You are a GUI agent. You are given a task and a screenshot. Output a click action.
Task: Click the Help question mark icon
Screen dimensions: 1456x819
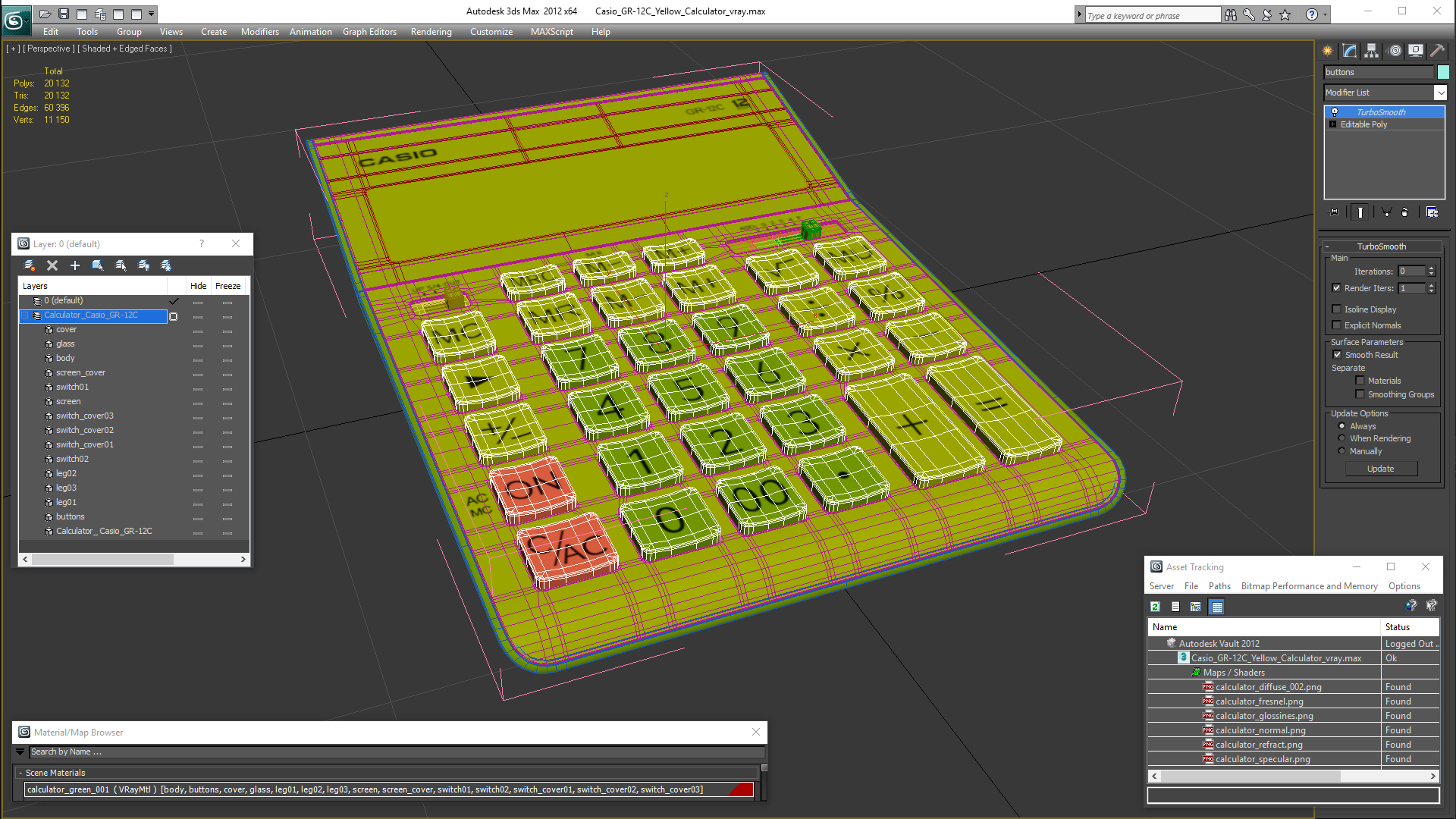(1311, 14)
